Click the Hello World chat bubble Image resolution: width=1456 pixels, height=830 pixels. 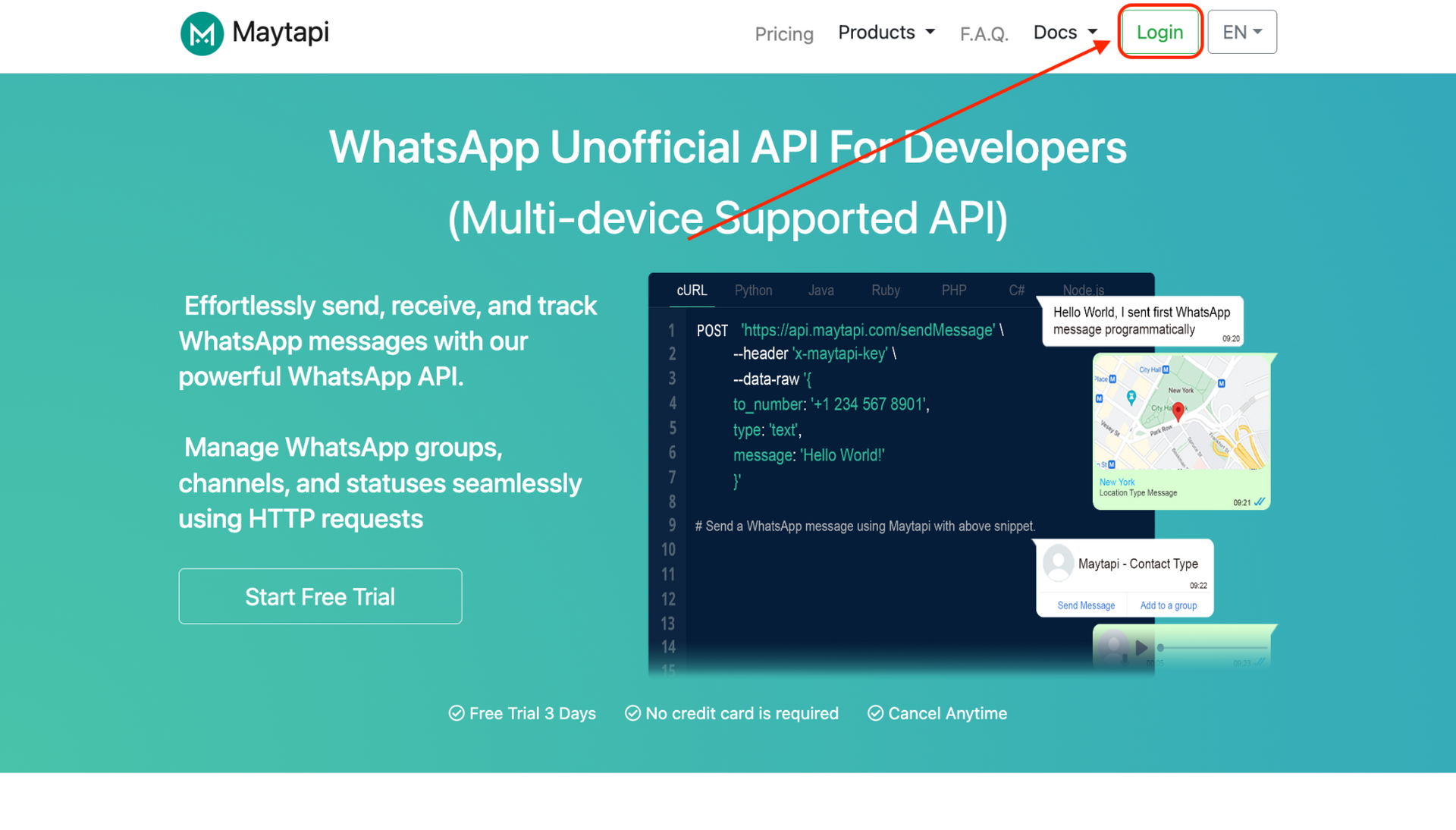1143,321
